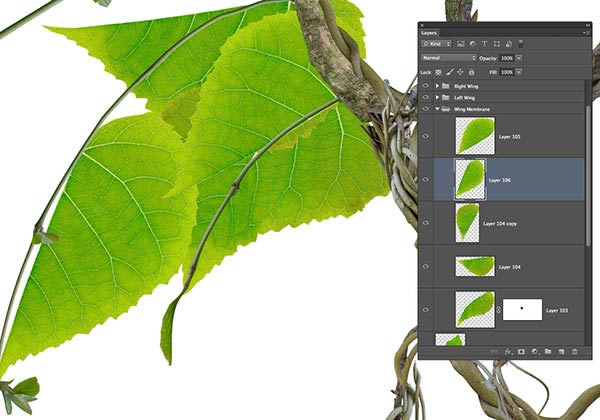Click link icon between Layer 103 thumbnail and mask

pos(498,310)
